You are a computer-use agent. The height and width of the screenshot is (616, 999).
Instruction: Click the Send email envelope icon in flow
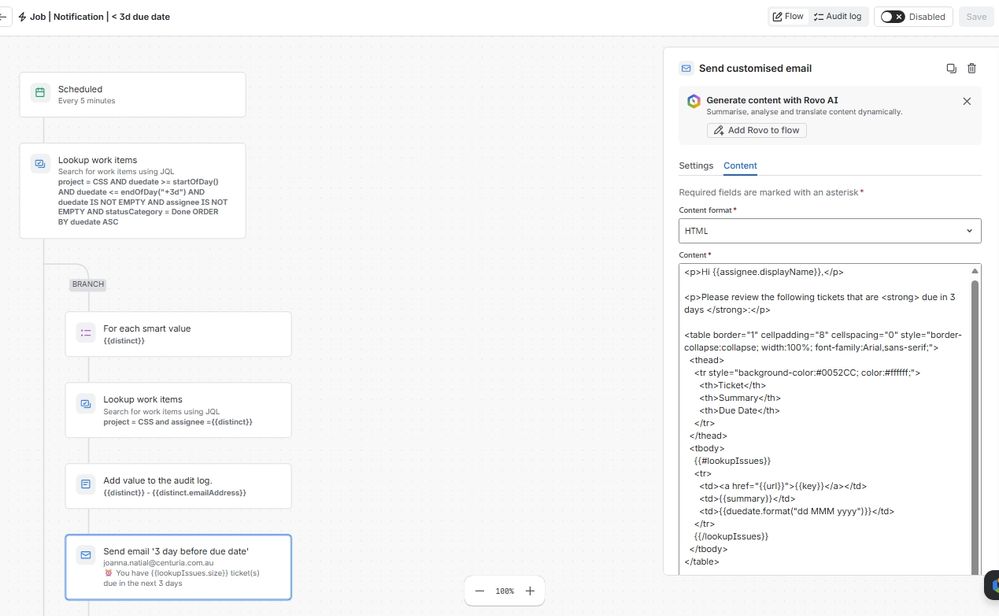pyautogui.click(x=85, y=555)
